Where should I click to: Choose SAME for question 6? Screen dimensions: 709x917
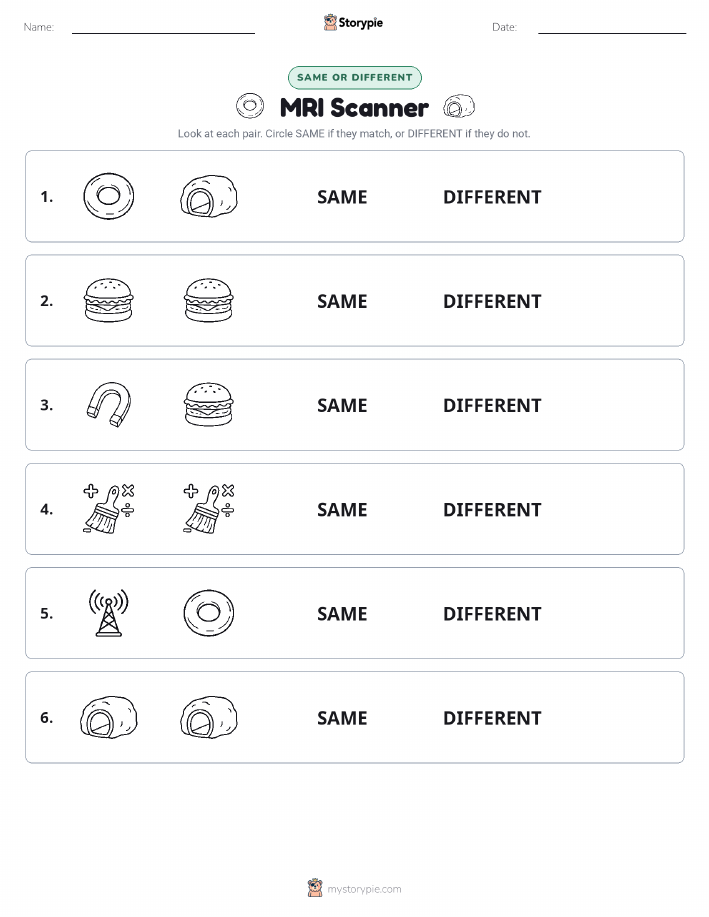pyautogui.click(x=342, y=718)
